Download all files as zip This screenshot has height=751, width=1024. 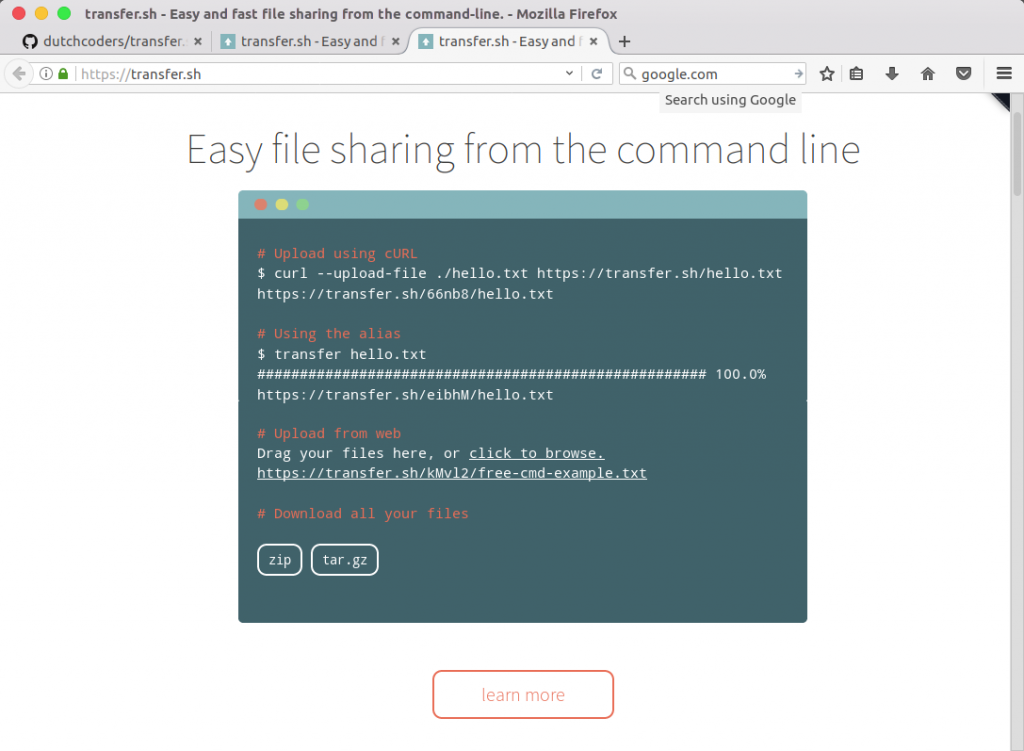[279, 559]
